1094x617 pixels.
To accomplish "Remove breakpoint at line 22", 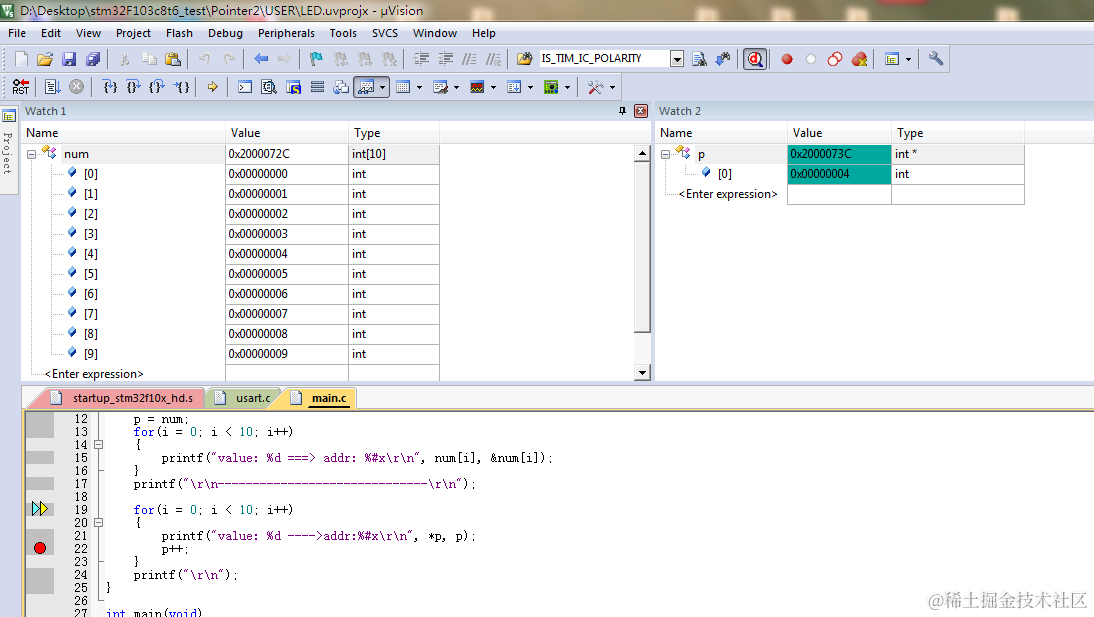I will (x=40, y=549).
